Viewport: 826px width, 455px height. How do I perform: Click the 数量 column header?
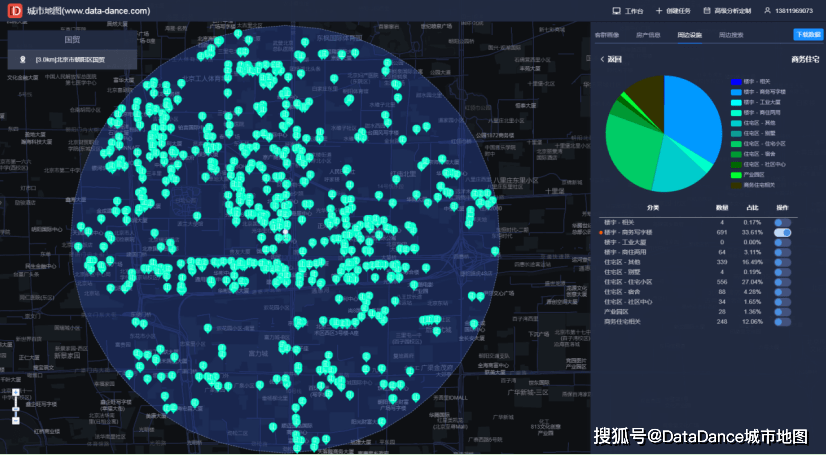point(722,208)
